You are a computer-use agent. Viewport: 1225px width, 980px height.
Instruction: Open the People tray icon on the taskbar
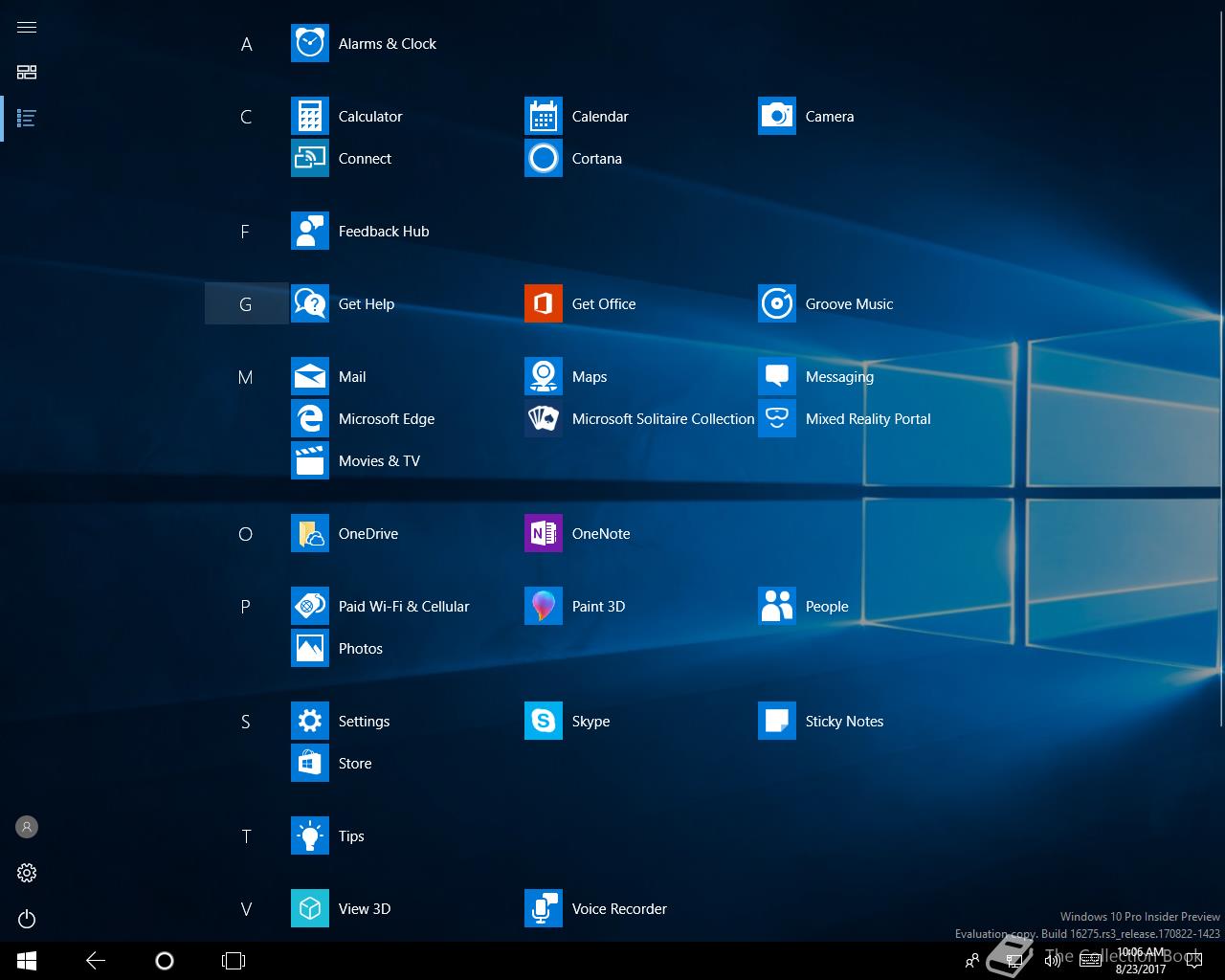point(972,961)
